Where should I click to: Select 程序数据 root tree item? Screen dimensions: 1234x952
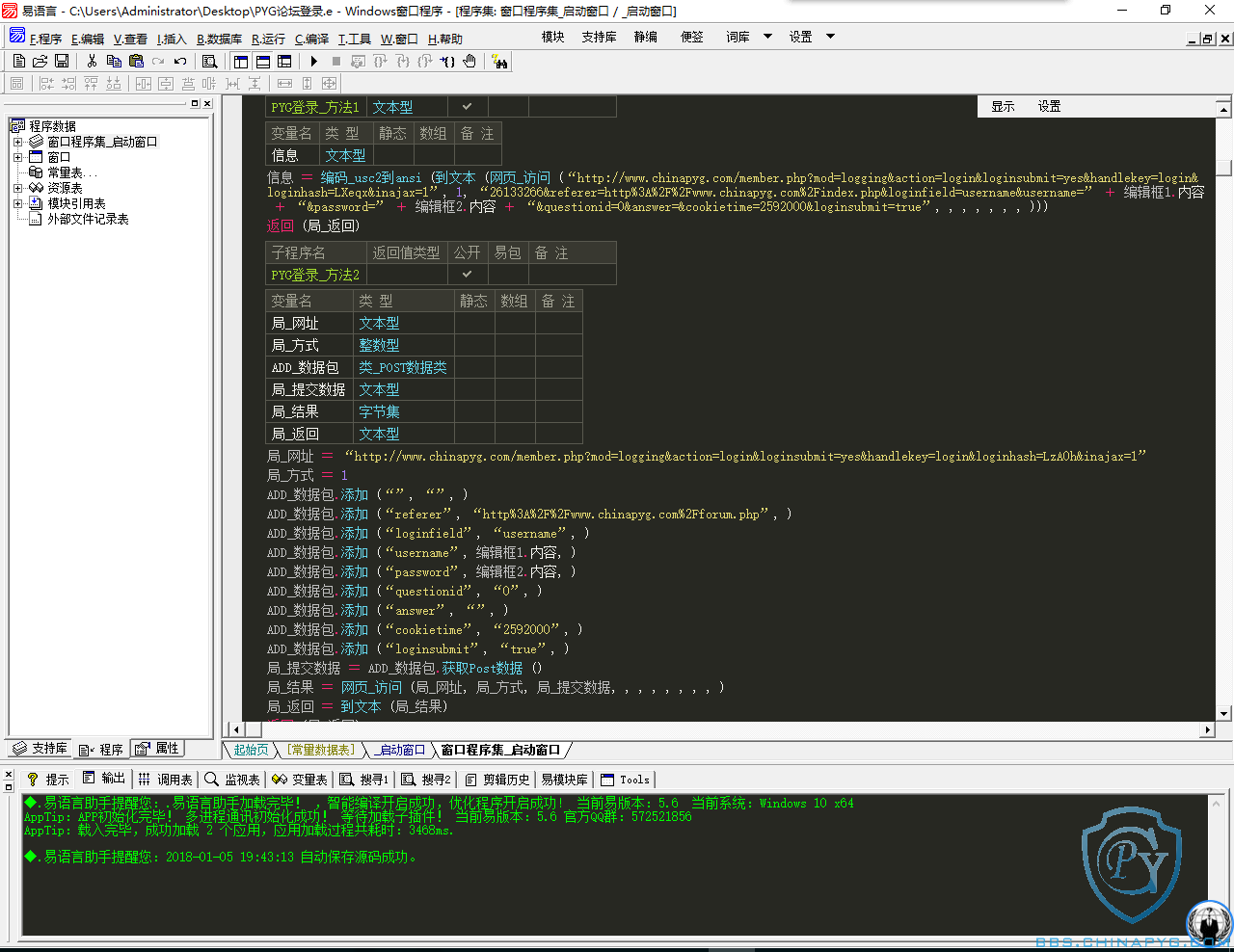[x=52, y=126]
